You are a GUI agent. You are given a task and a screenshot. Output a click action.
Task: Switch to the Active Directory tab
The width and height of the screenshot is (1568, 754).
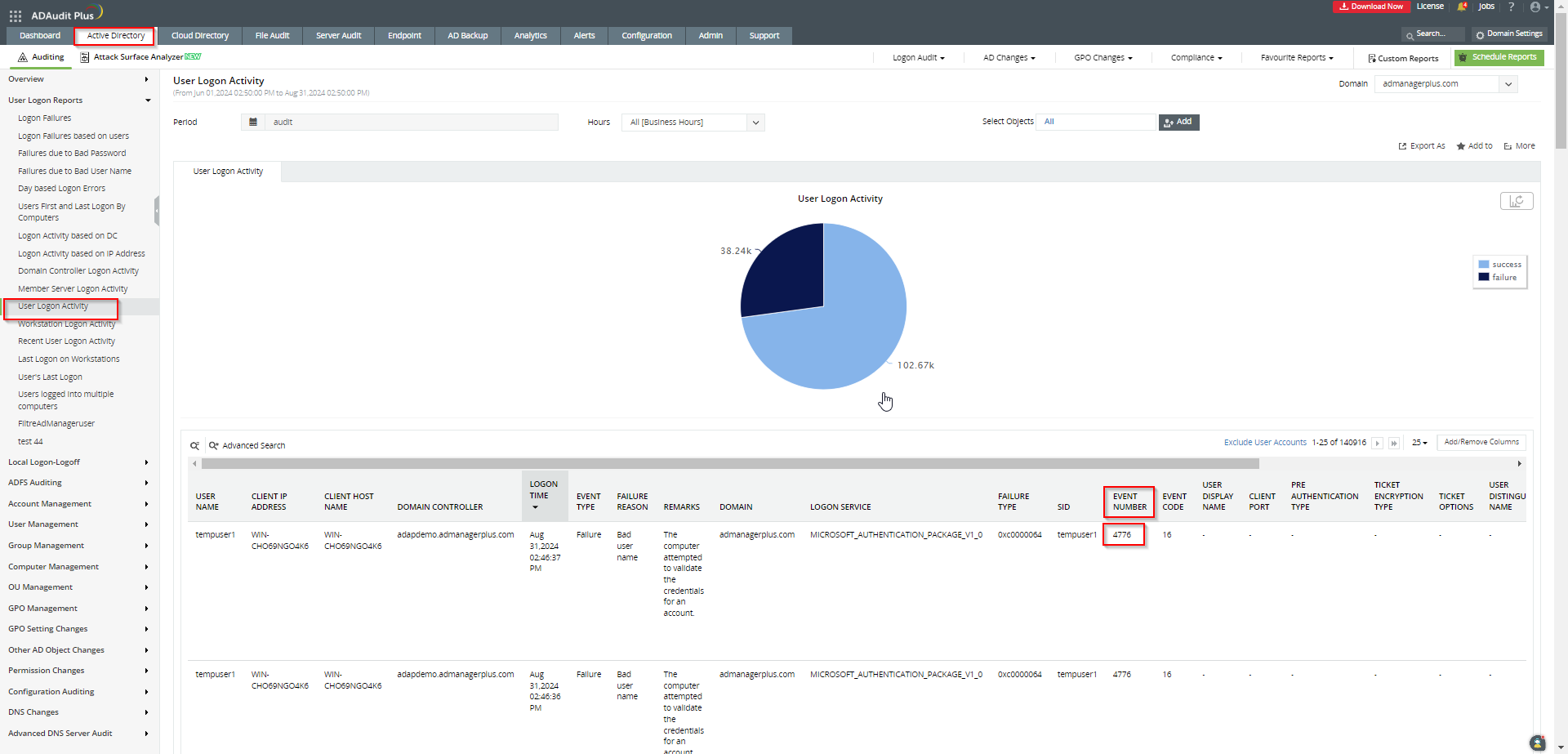point(115,36)
